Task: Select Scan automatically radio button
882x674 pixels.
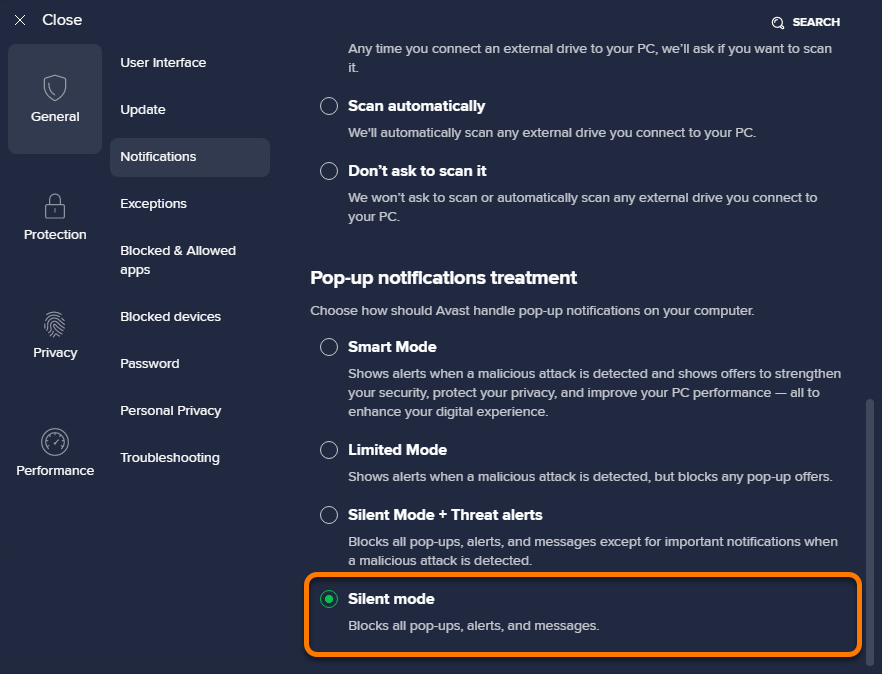Action: pos(329,106)
